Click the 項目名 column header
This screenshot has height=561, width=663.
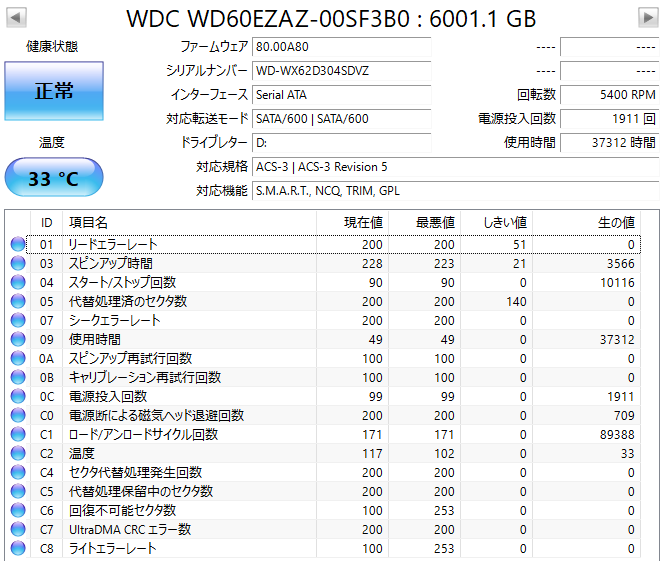point(189,222)
